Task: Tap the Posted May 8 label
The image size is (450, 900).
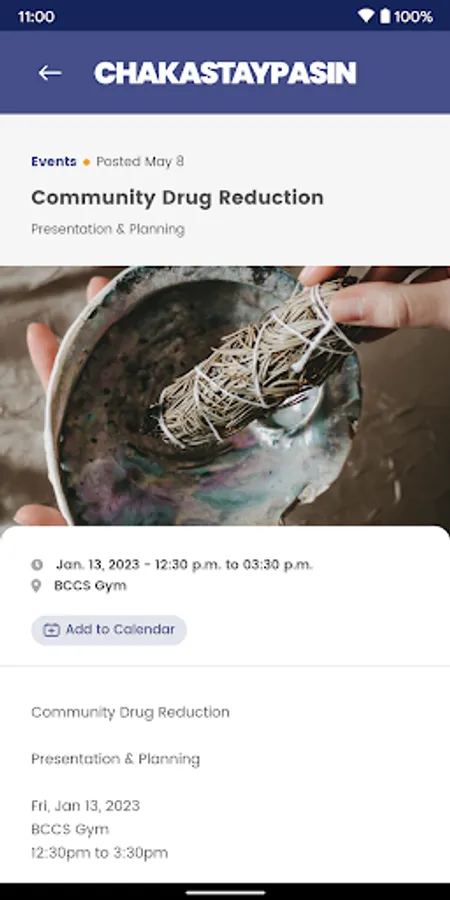Action: [x=140, y=162]
